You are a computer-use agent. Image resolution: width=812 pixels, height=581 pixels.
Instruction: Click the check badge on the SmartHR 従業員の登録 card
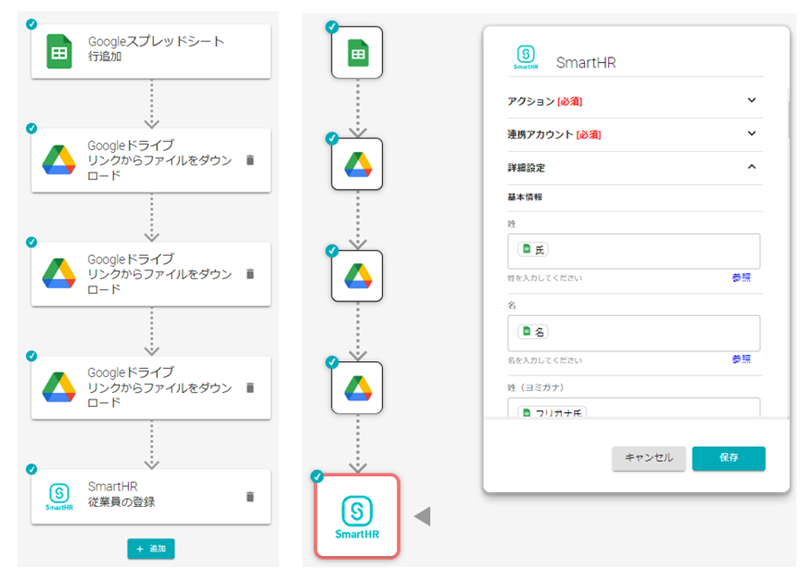click(x=32, y=469)
